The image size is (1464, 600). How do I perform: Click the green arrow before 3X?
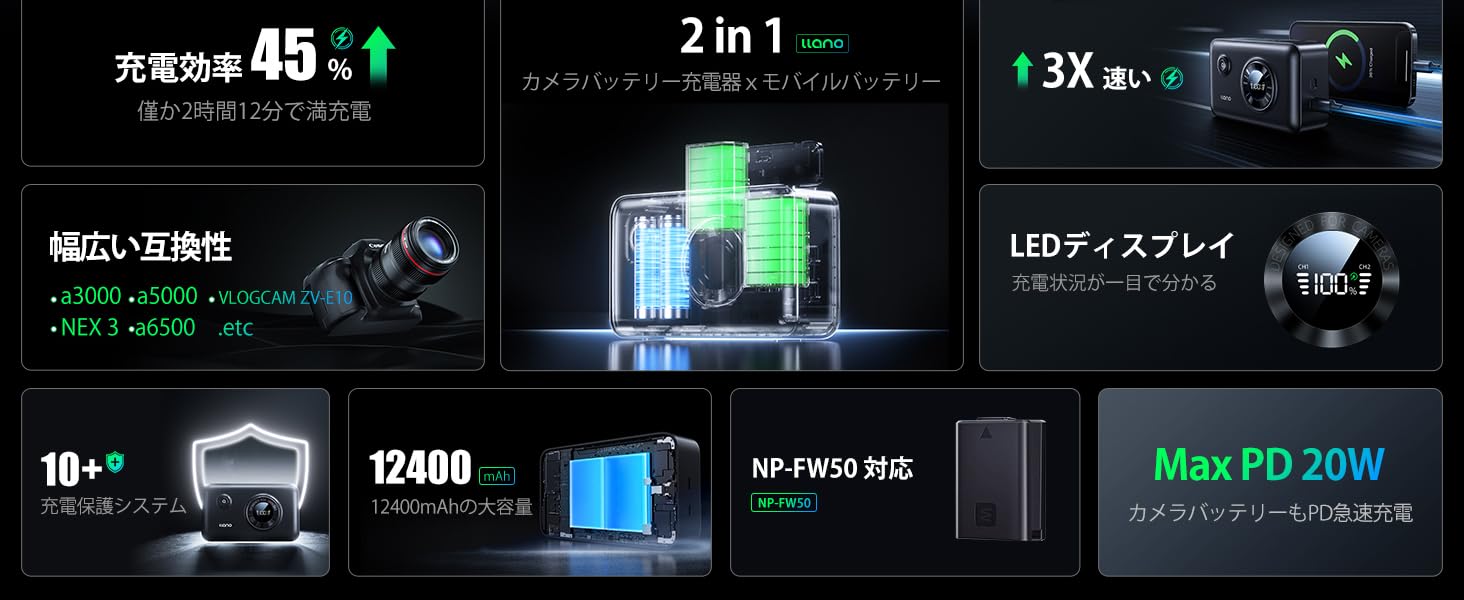point(1022,70)
